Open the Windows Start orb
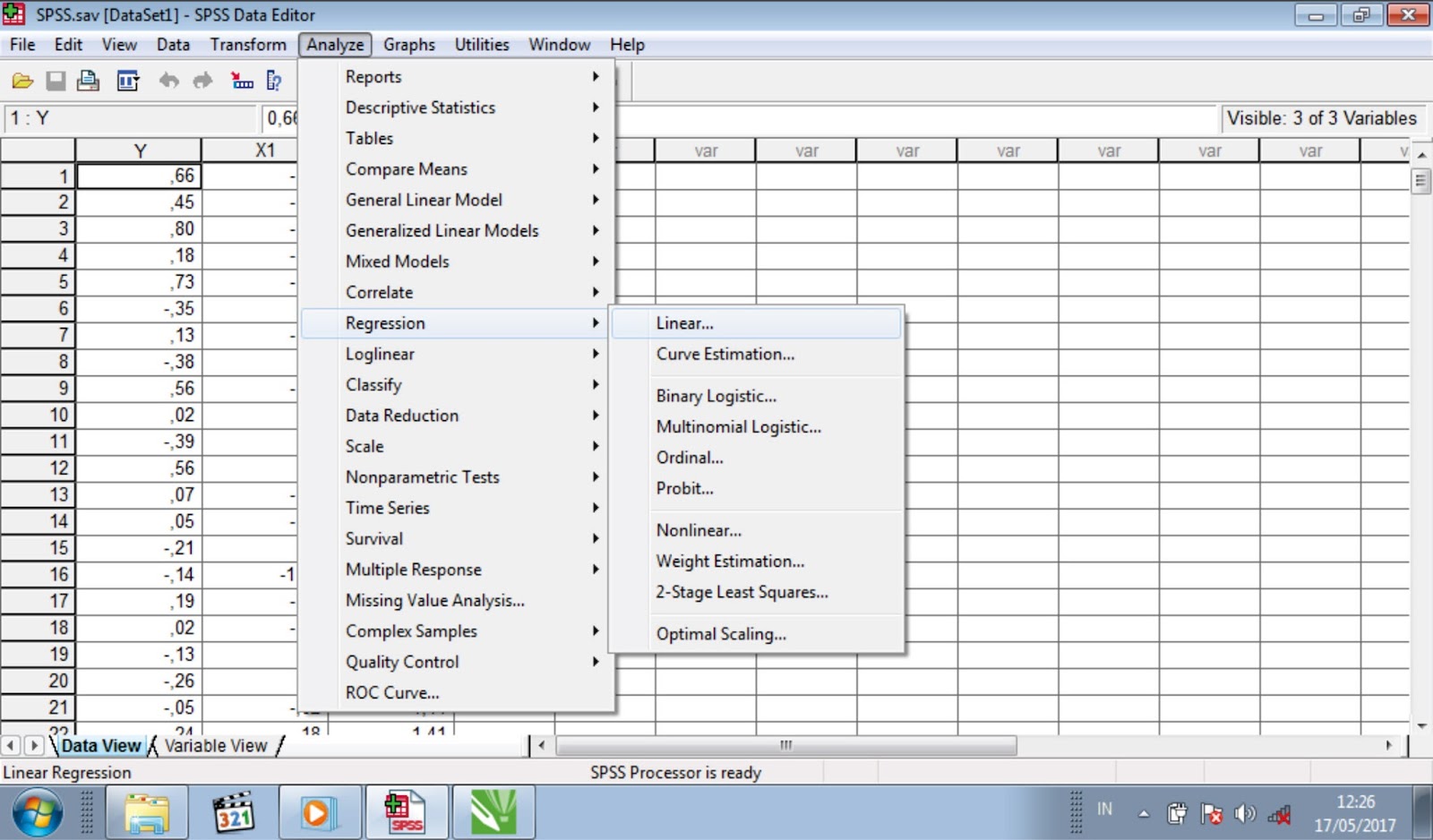Viewport: 1433px width, 840px height. [x=38, y=813]
